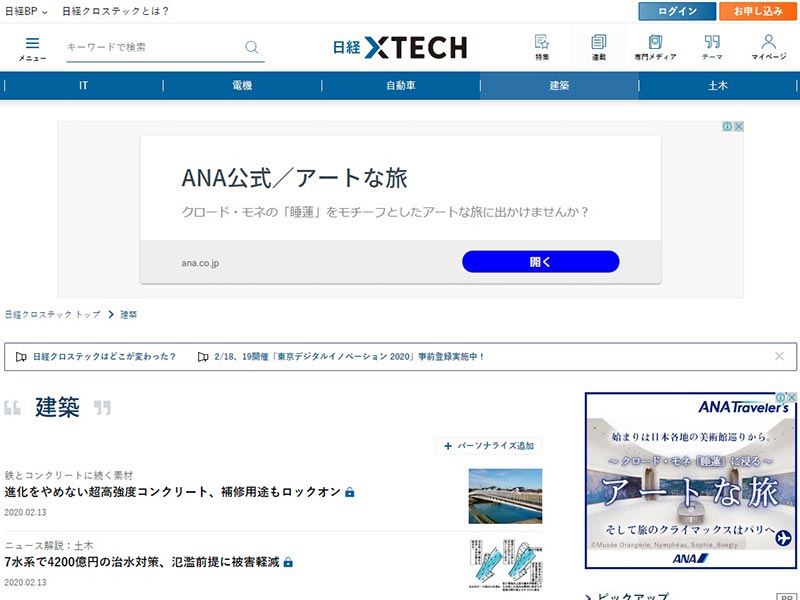Open the sidebar ANA Traveler's ad info icon

(x=781, y=396)
